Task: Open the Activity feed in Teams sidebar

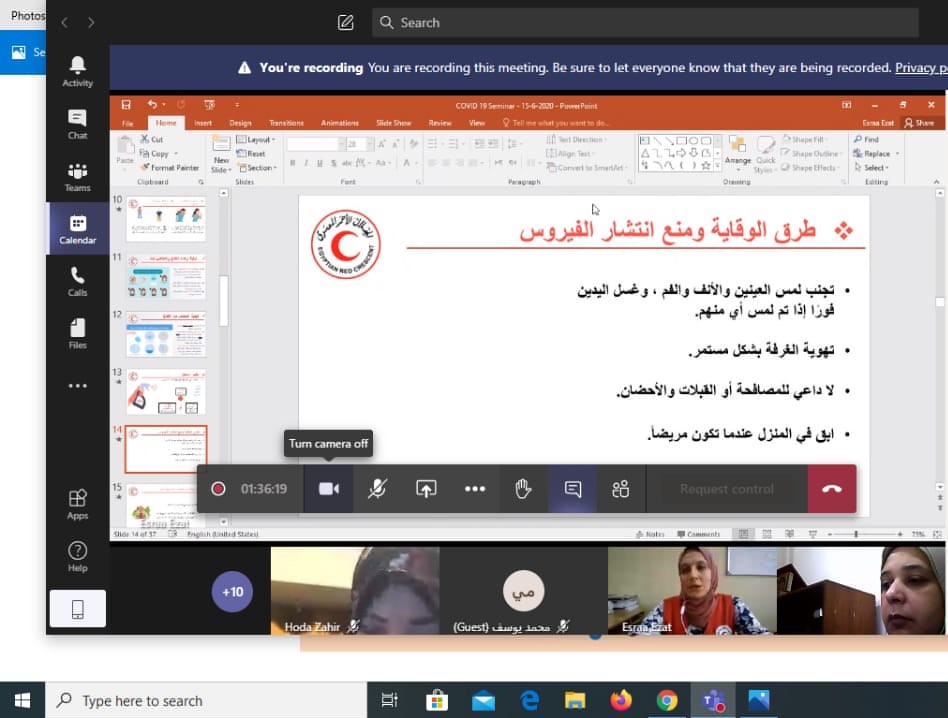Action: (77, 72)
